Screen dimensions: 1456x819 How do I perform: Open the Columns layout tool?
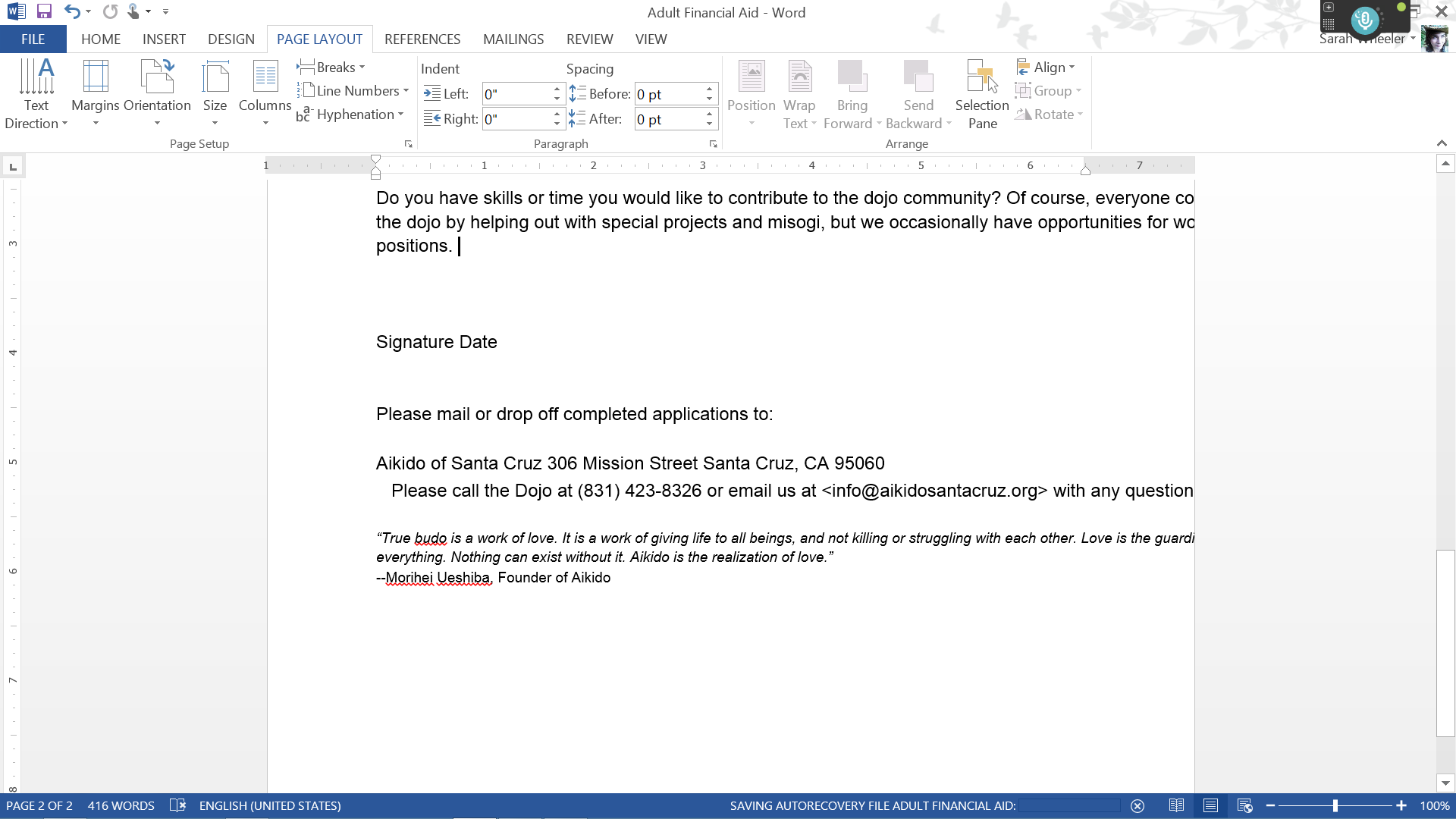point(265,93)
